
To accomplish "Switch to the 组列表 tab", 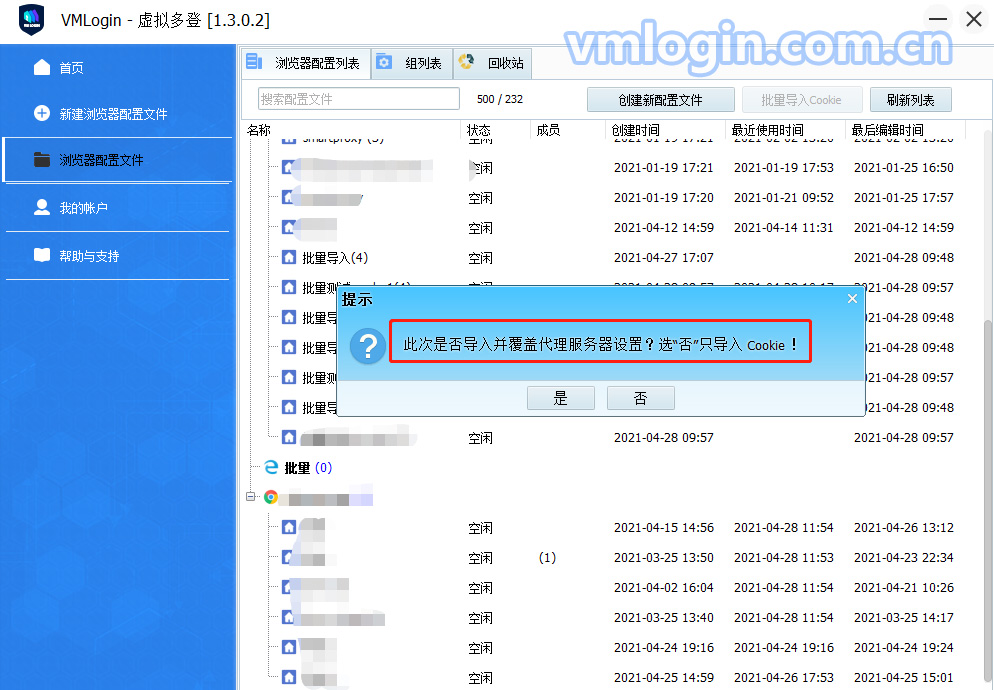I will tap(412, 63).
